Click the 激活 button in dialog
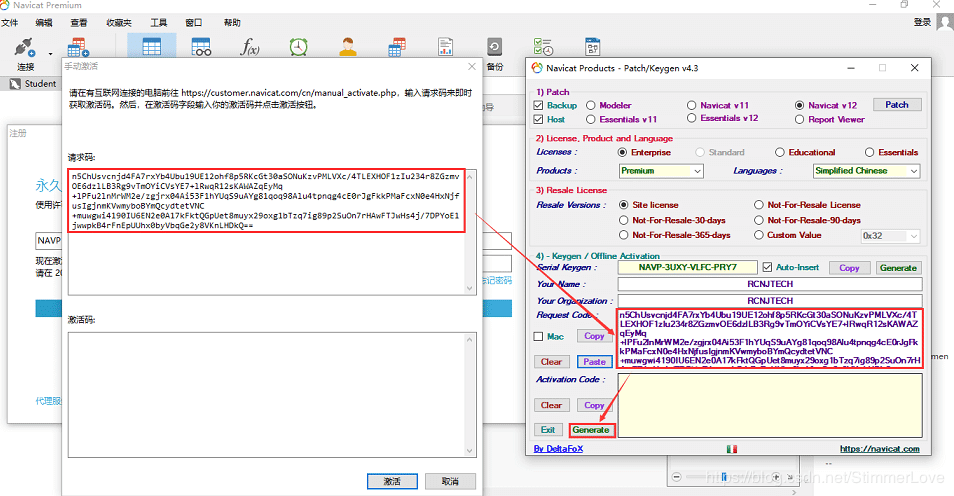This screenshot has height=496, width=954. click(x=392, y=481)
